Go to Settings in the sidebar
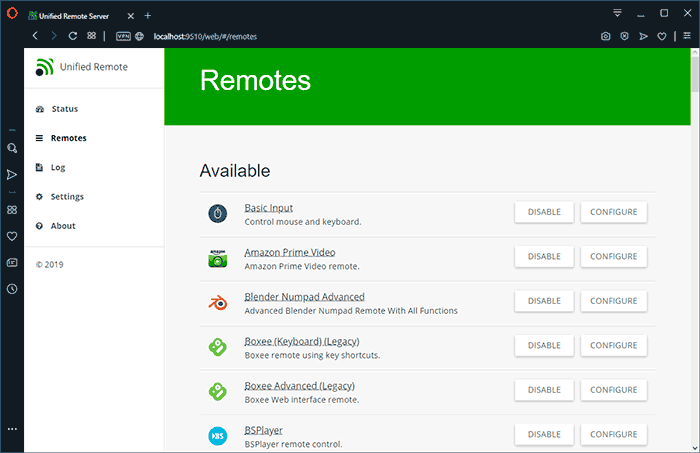The width and height of the screenshot is (700, 453). 67,197
